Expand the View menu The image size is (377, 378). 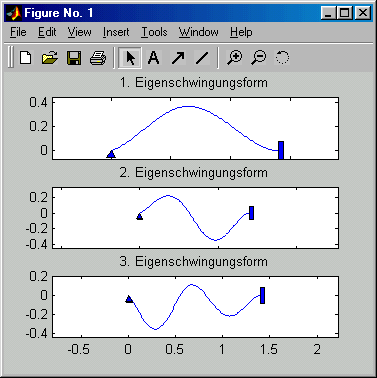point(80,32)
